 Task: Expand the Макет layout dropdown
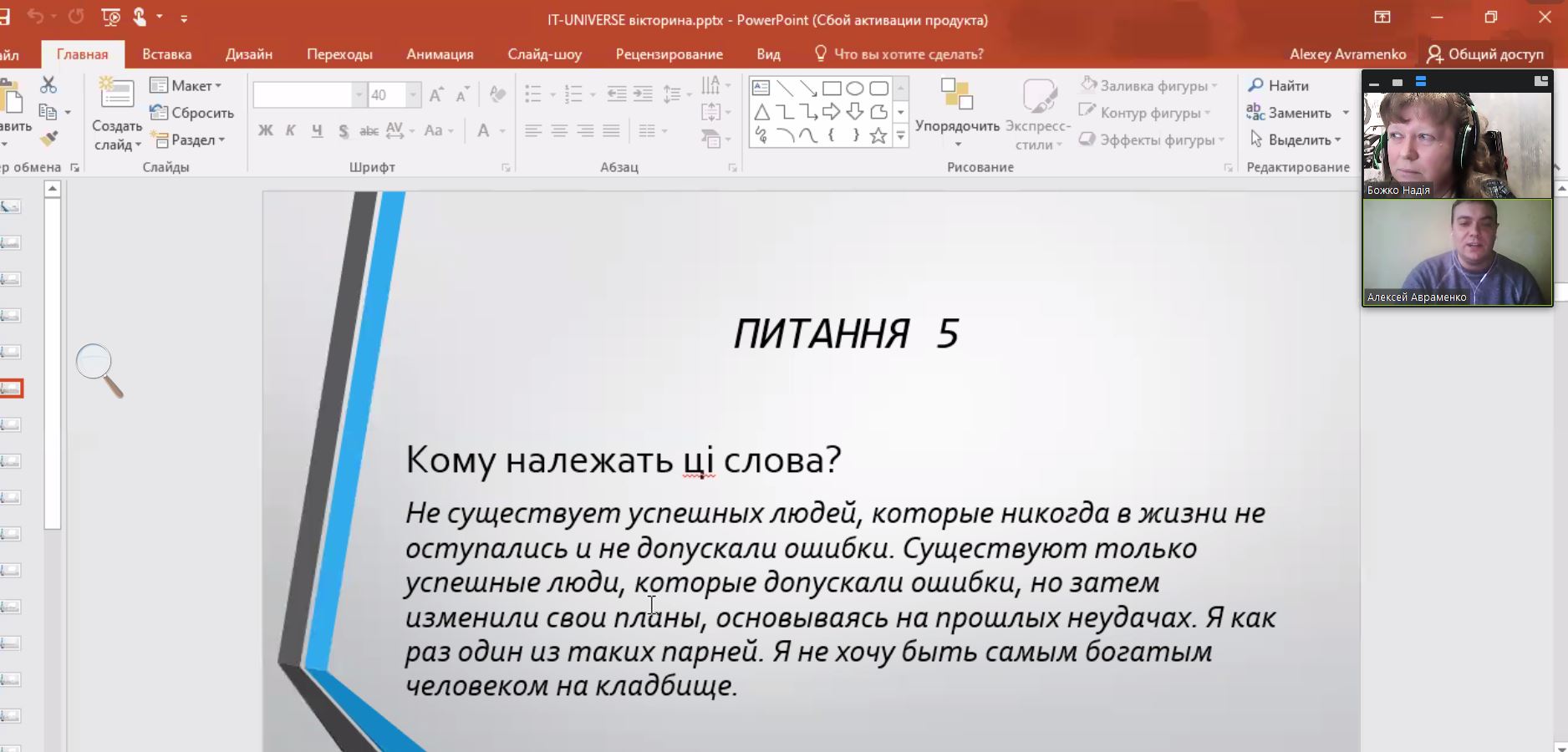point(186,85)
